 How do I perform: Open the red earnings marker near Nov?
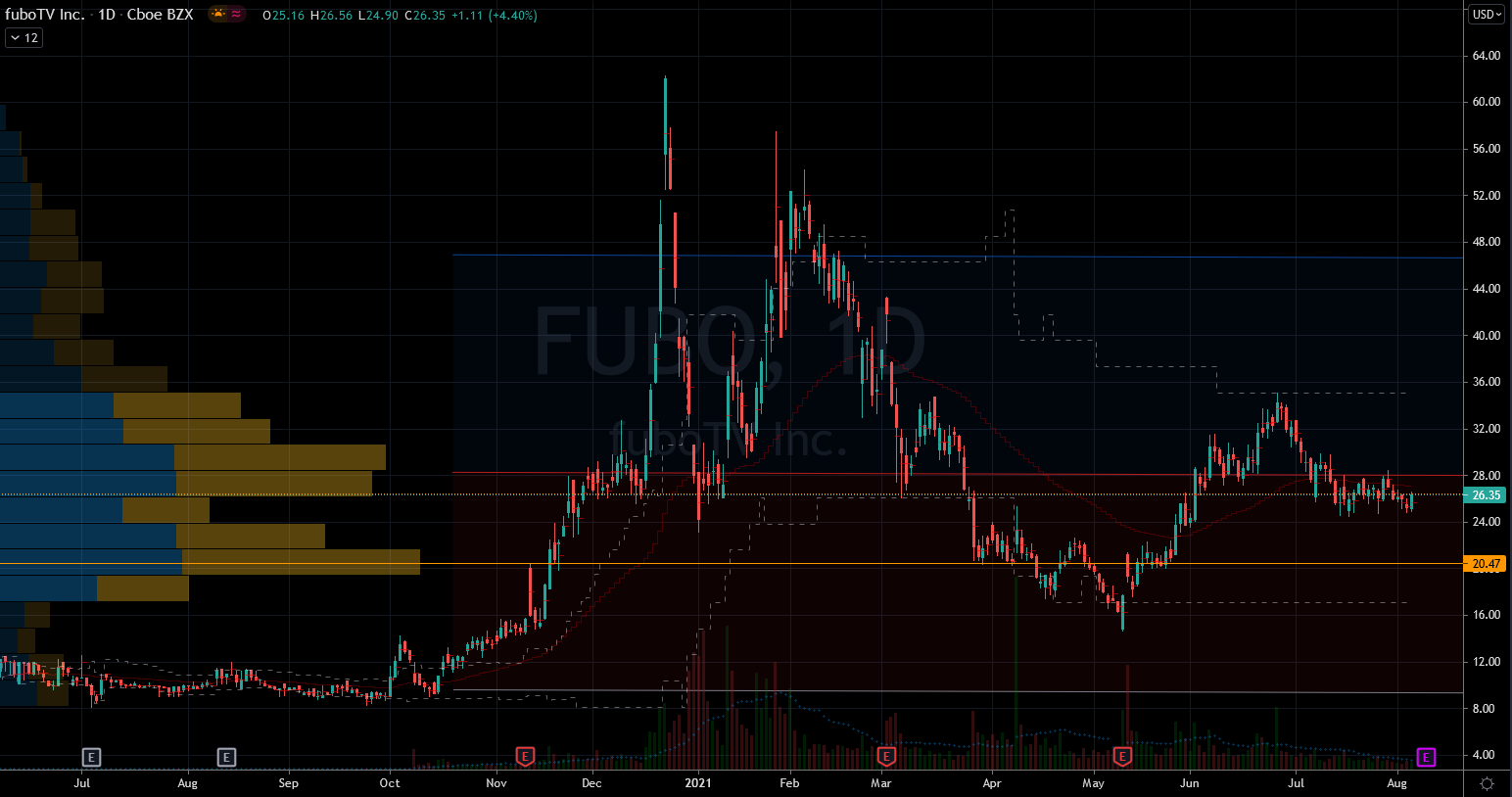pyautogui.click(x=526, y=757)
